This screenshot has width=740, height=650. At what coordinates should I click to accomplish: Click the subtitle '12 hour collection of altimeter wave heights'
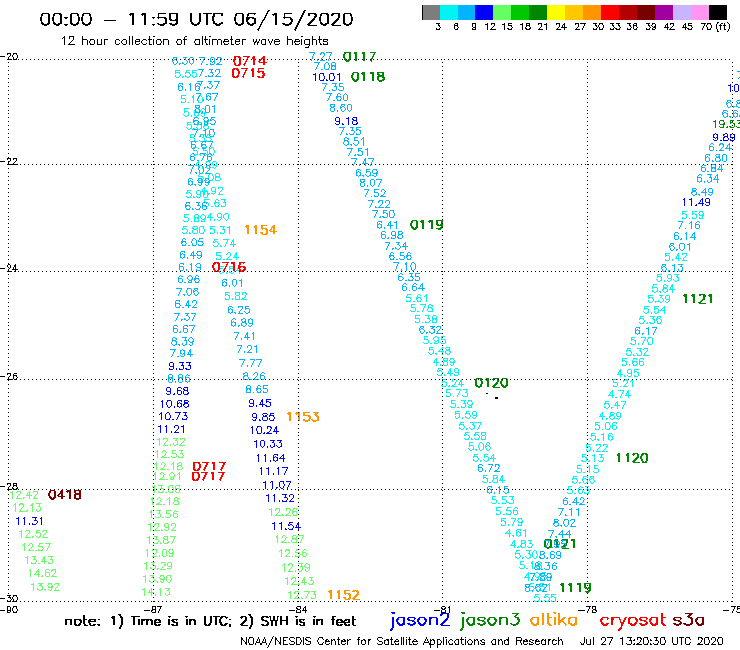(194, 41)
